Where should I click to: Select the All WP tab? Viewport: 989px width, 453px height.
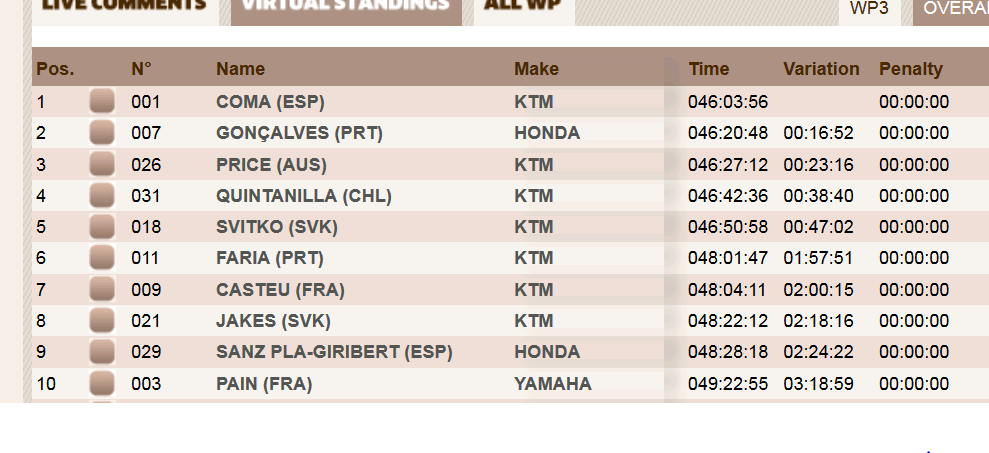(523, 6)
